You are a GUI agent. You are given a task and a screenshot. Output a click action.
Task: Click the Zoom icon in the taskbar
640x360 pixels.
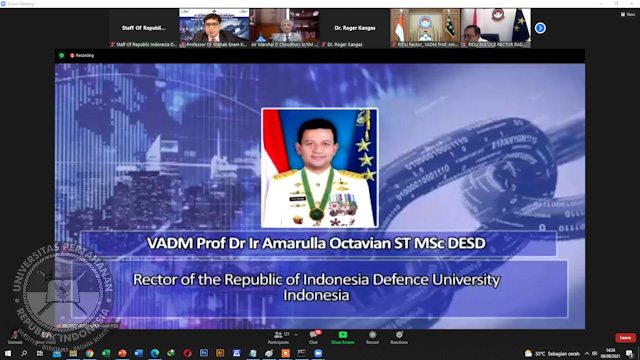pyautogui.click(x=318, y=353)
